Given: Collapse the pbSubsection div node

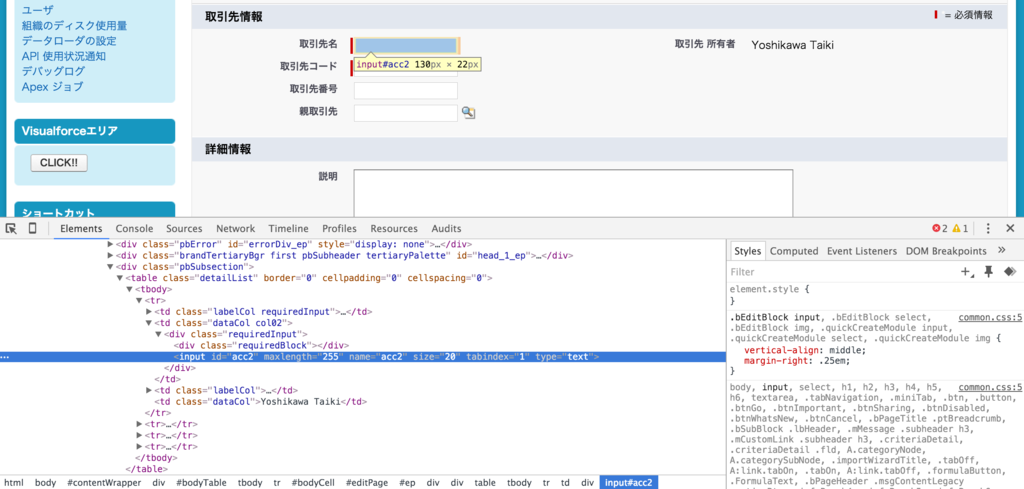Looking at the screenshot, I should pos(110,266).
